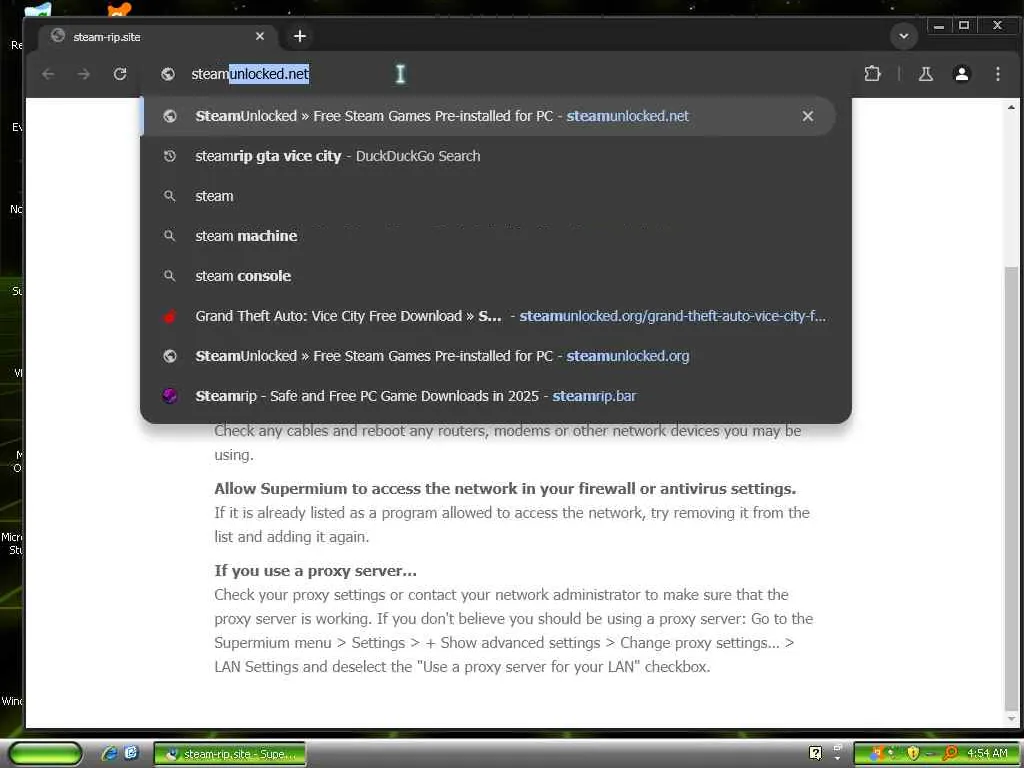Click magnifier icon beside 'steam machine'

(170, 236)
